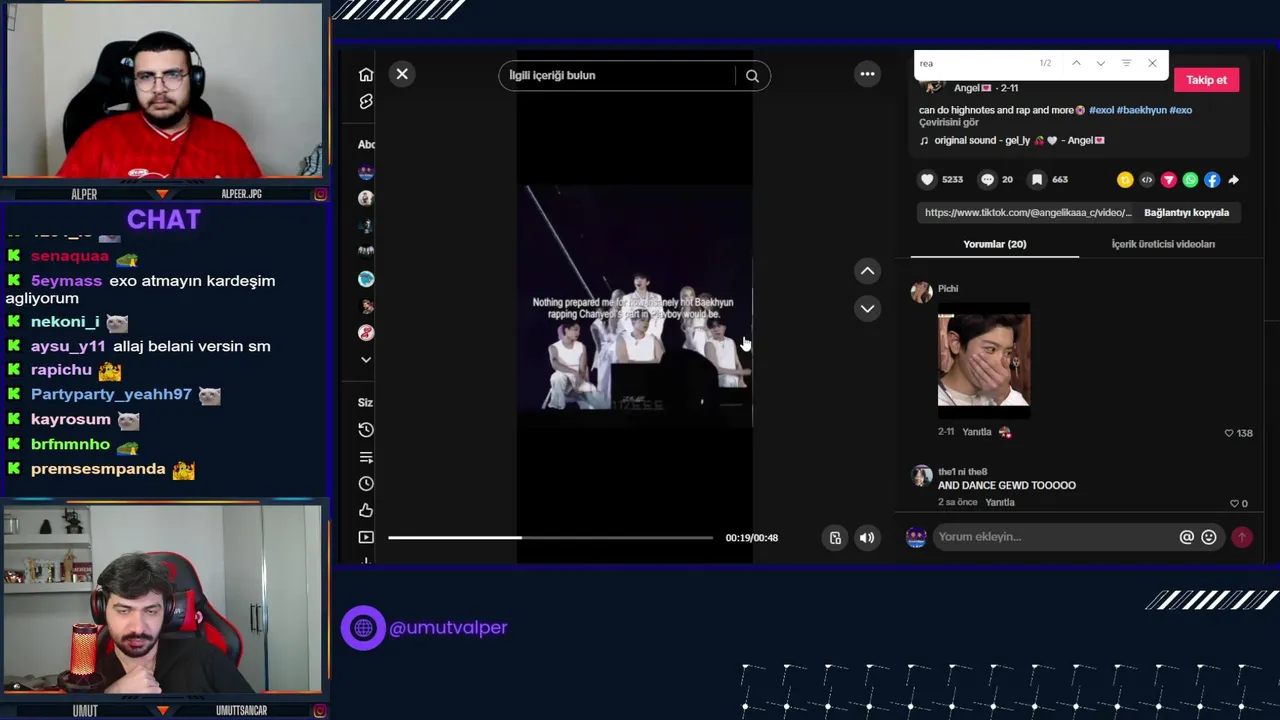1280x720 pixels.
Task: Open the Liked videos thumbs-up icon
Action: (366, 511)
